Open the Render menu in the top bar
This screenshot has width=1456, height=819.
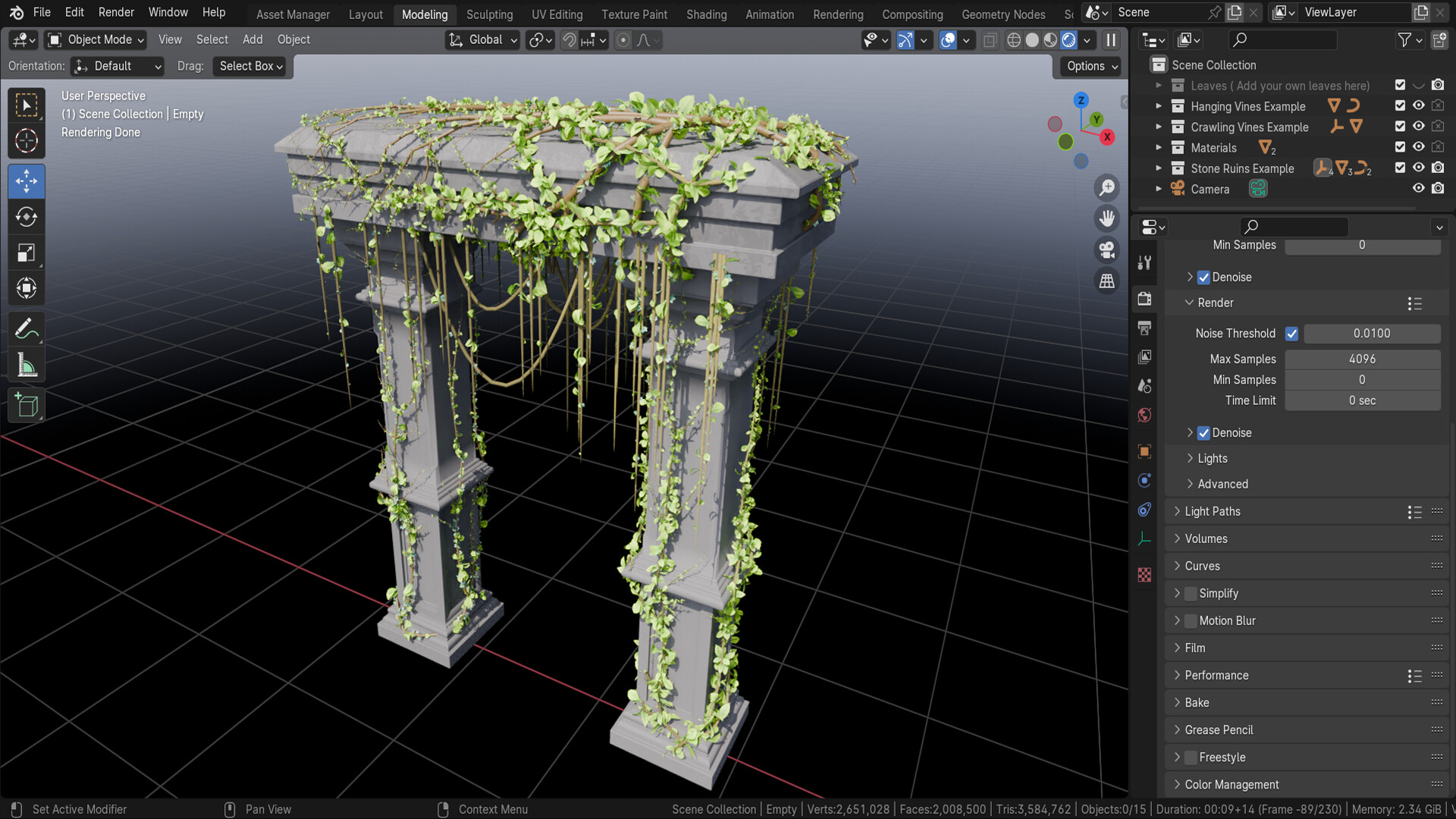click(116, 12)
